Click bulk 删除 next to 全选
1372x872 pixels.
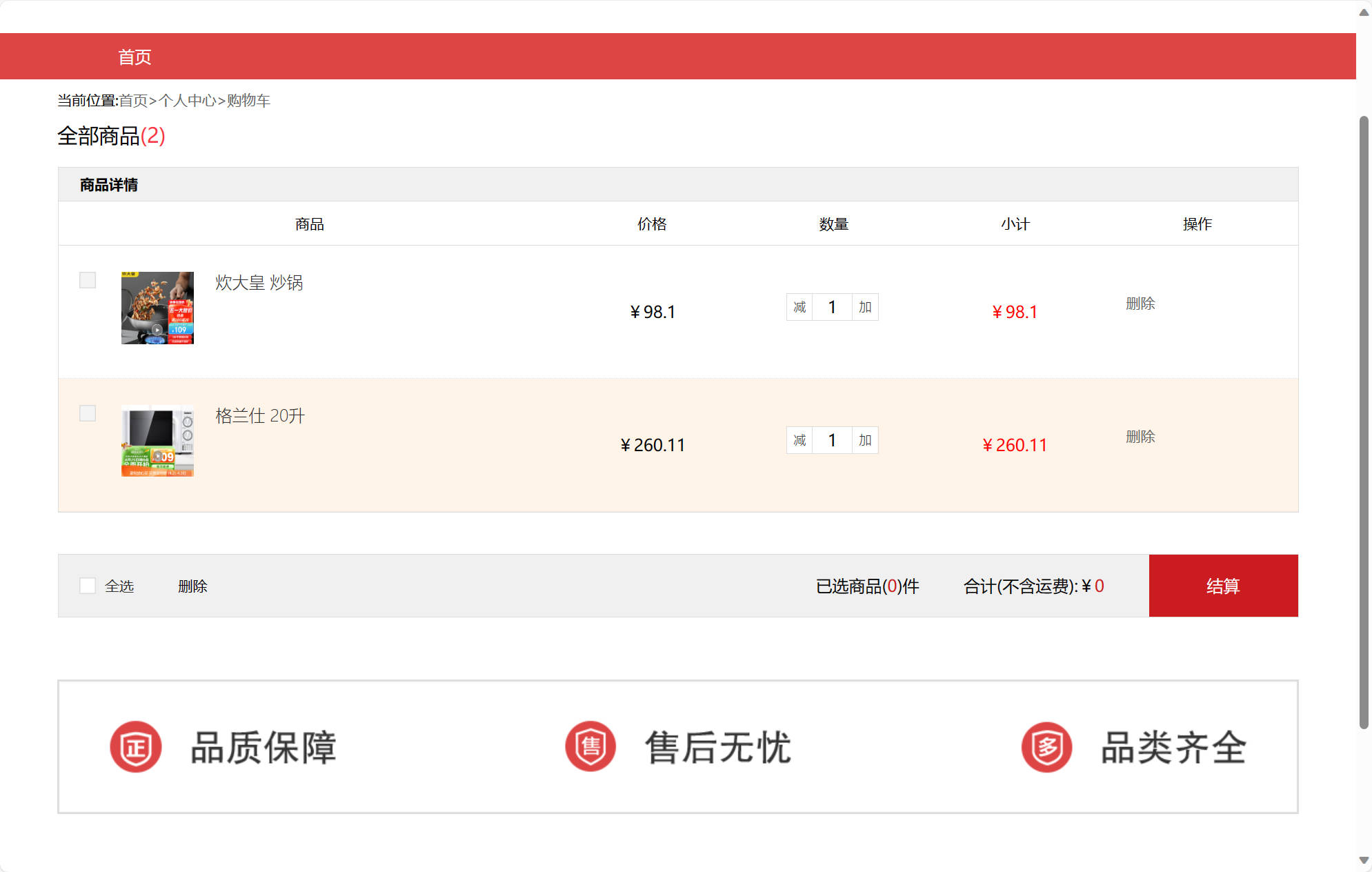pos(192,586)
